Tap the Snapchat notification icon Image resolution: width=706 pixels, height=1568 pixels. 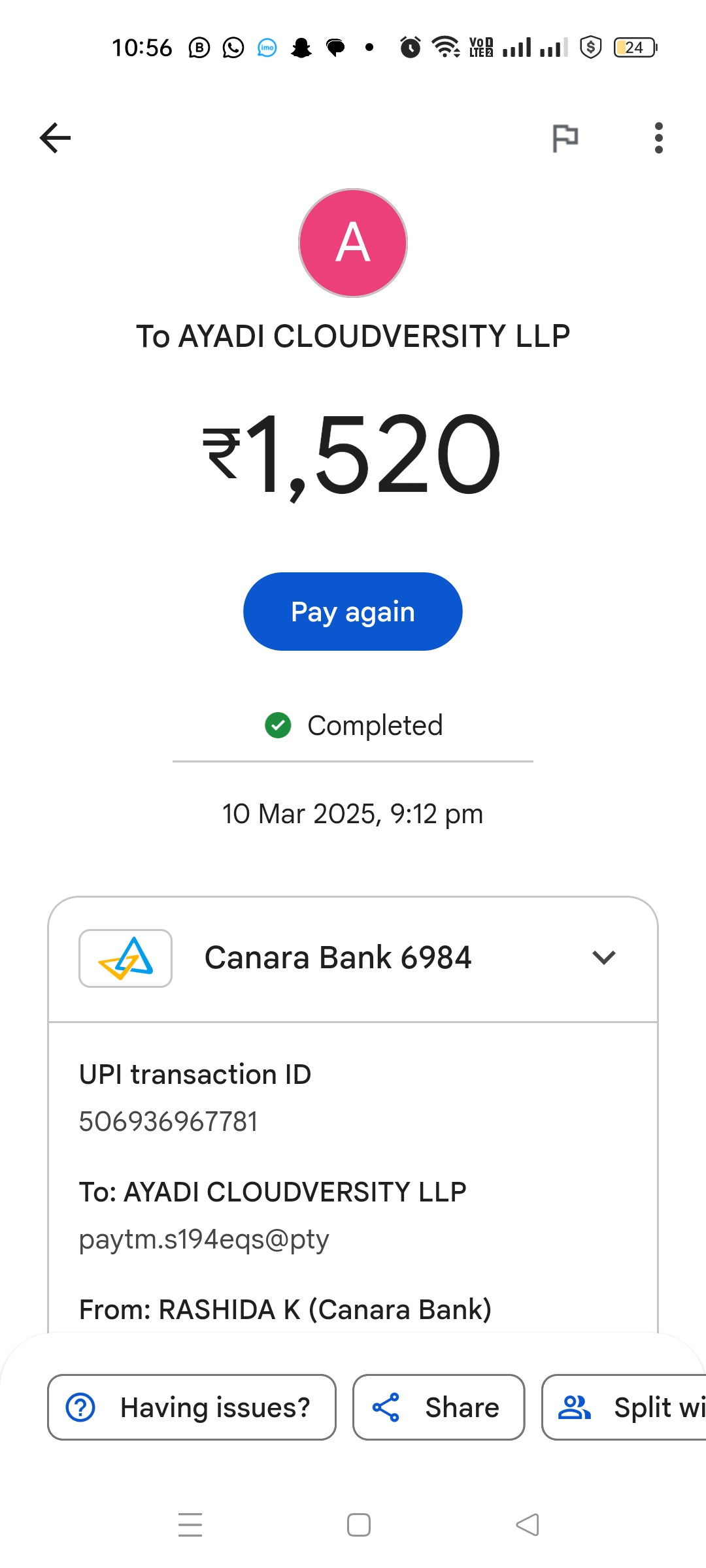pyautogui.click(x=301, y=48)
